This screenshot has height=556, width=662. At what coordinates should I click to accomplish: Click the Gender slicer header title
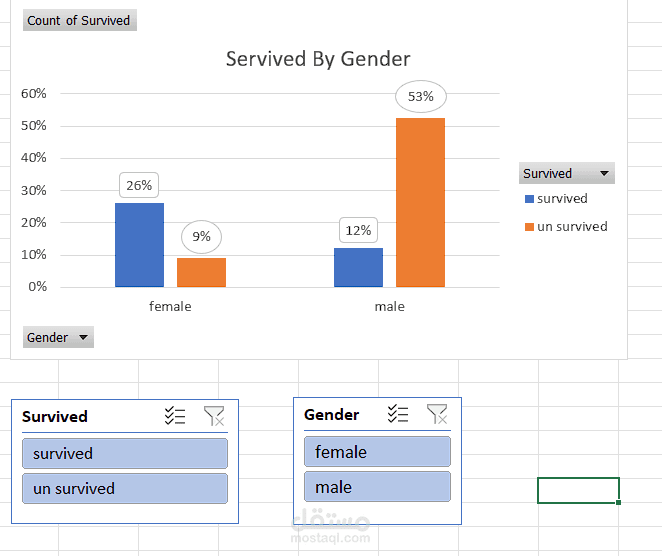(x=332, y=415)
